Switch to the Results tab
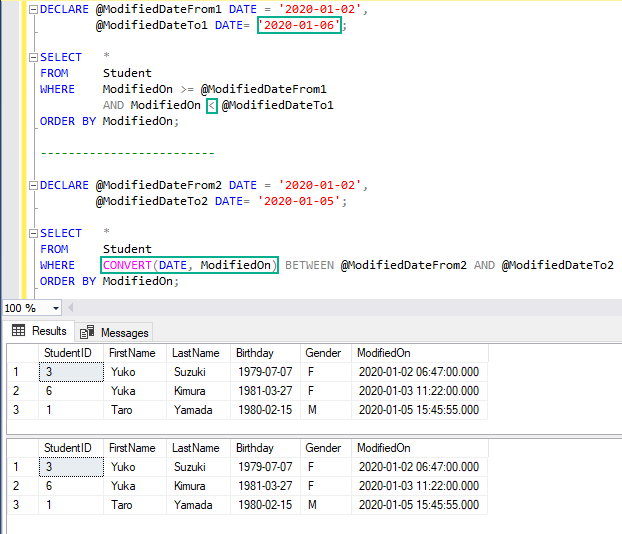Image resolution: width=622 pixels, height=534 pixels. 39,331
